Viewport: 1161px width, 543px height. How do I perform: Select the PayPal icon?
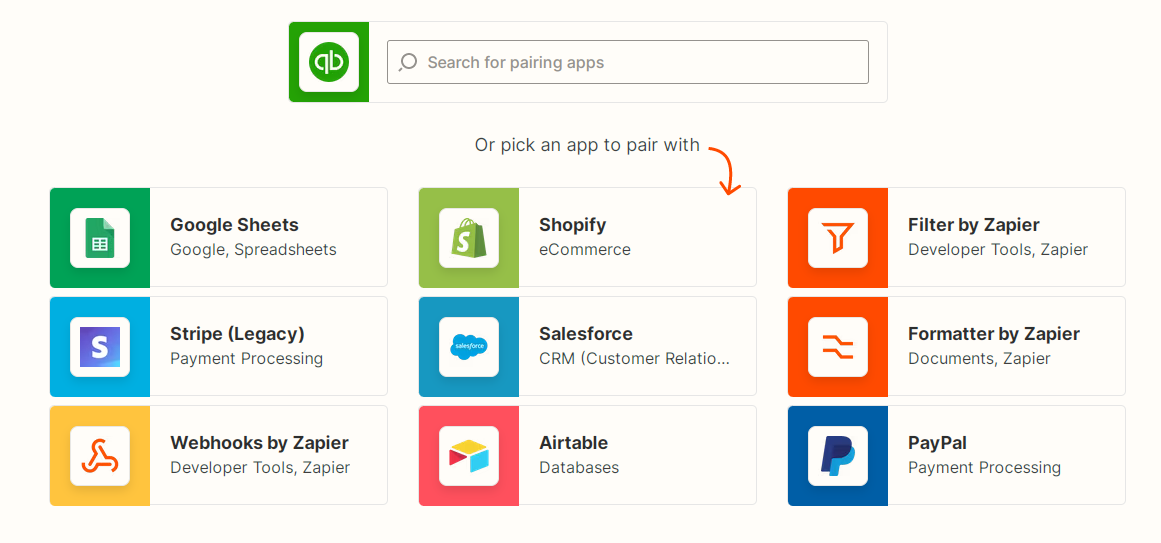[x=837, y=456]
